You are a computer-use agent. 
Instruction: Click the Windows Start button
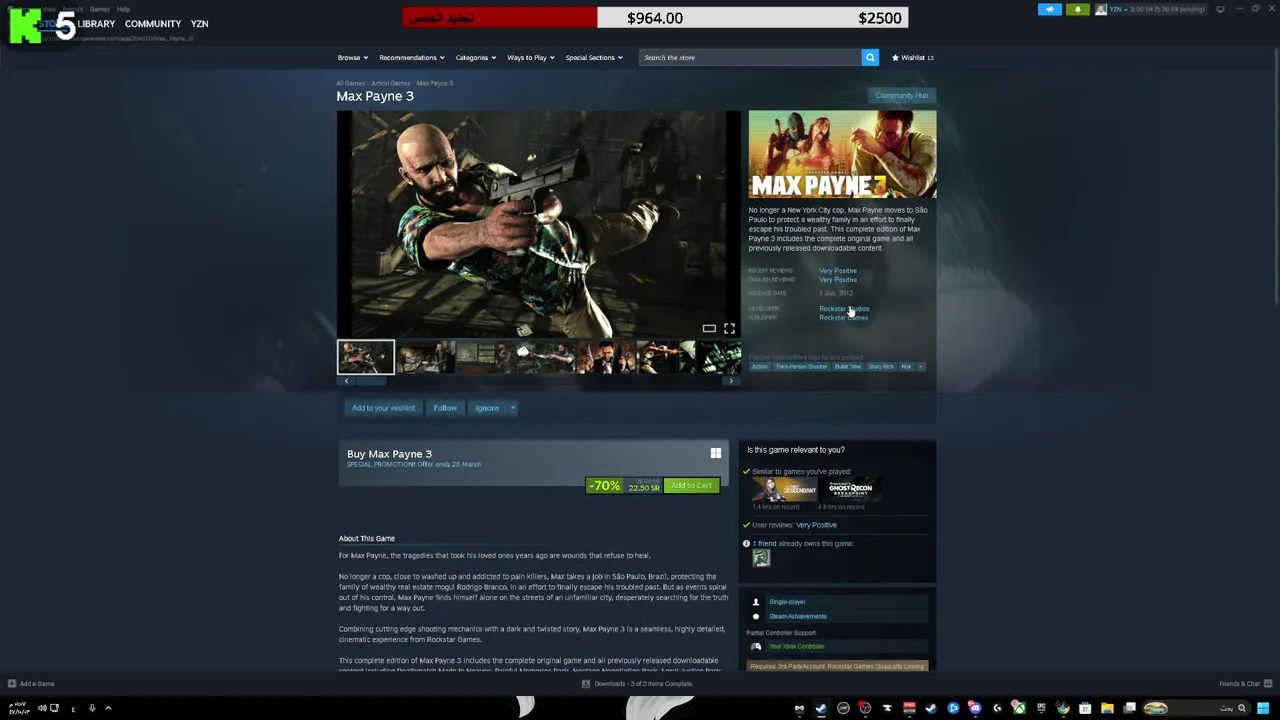[x=1263, y=708]
